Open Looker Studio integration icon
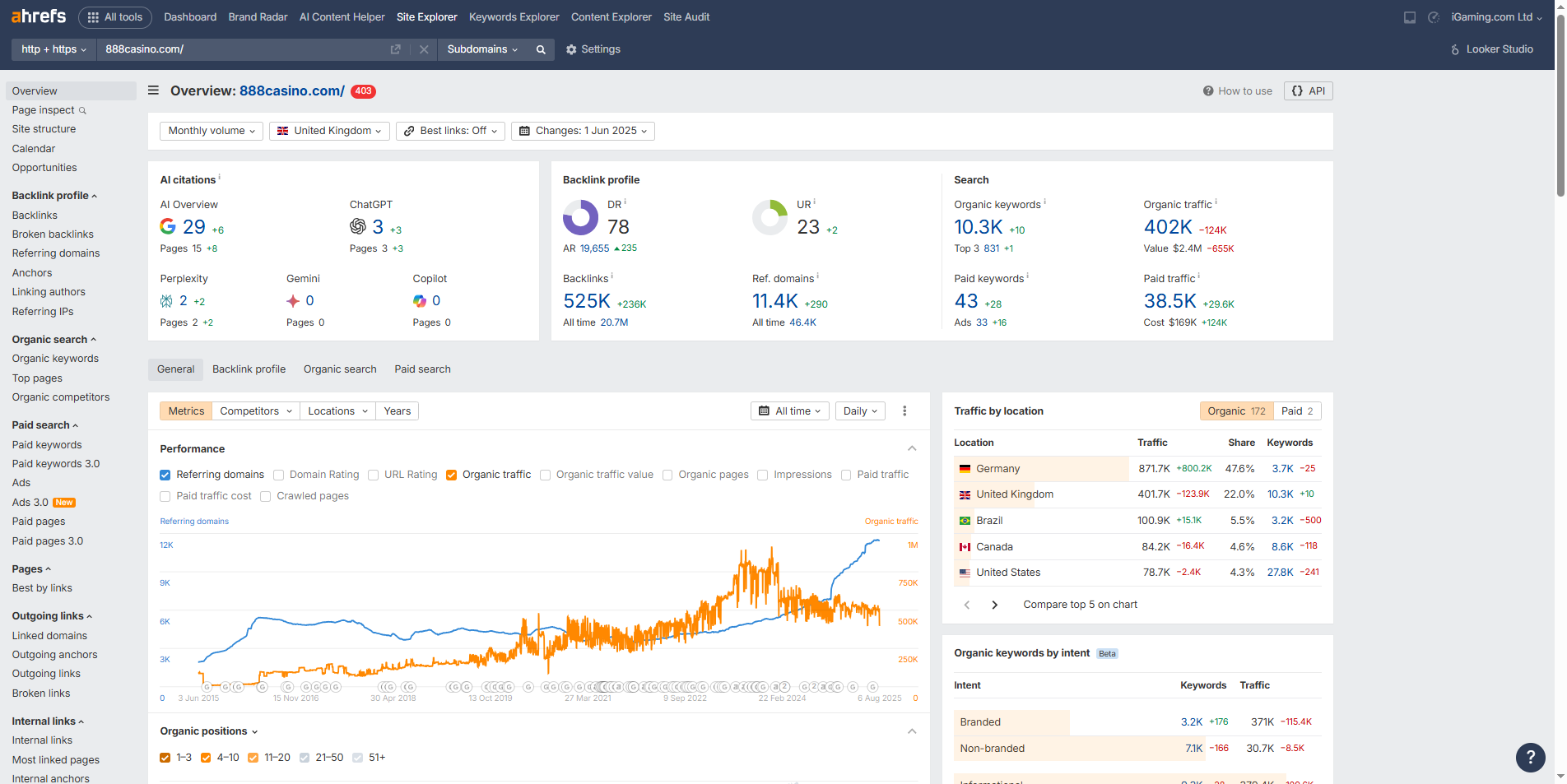This screenshot has width=1567, height=784. (1455, 49)
